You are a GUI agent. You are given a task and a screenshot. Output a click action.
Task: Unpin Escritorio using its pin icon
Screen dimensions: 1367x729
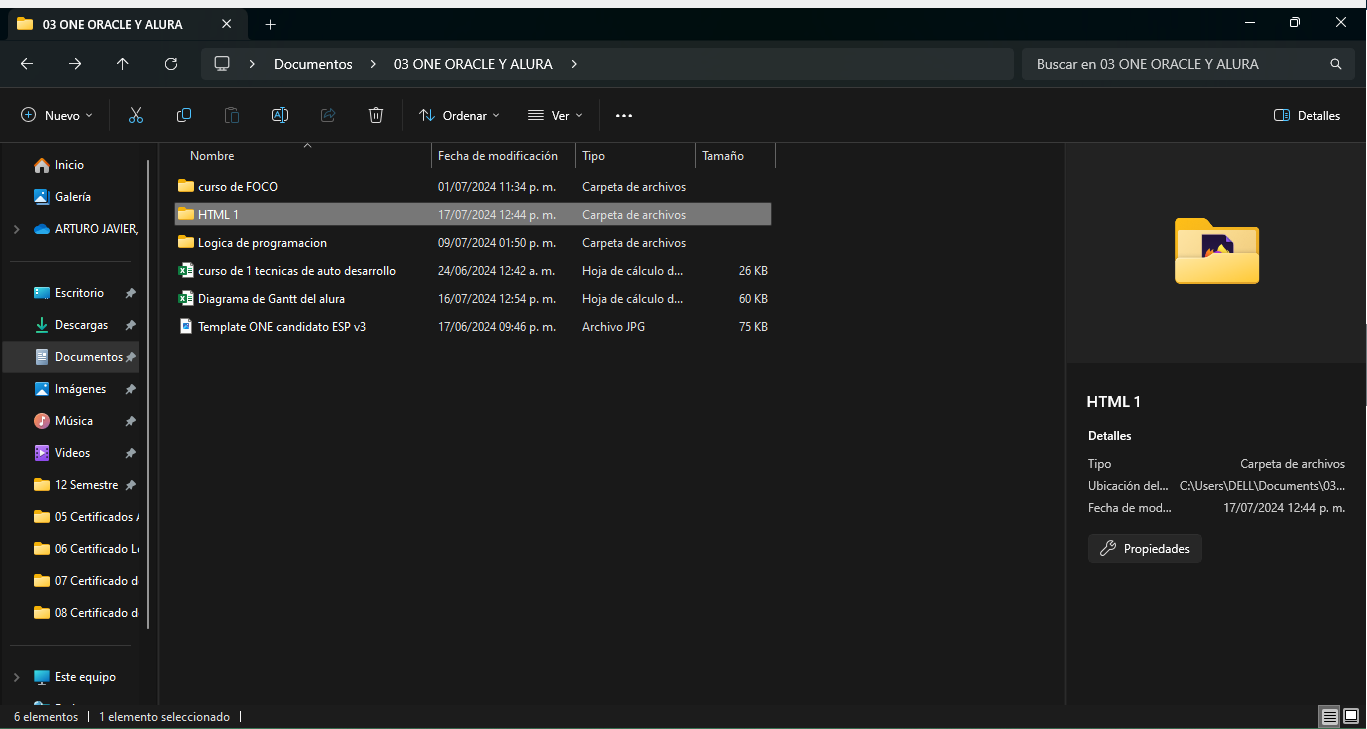coord(130,293)
